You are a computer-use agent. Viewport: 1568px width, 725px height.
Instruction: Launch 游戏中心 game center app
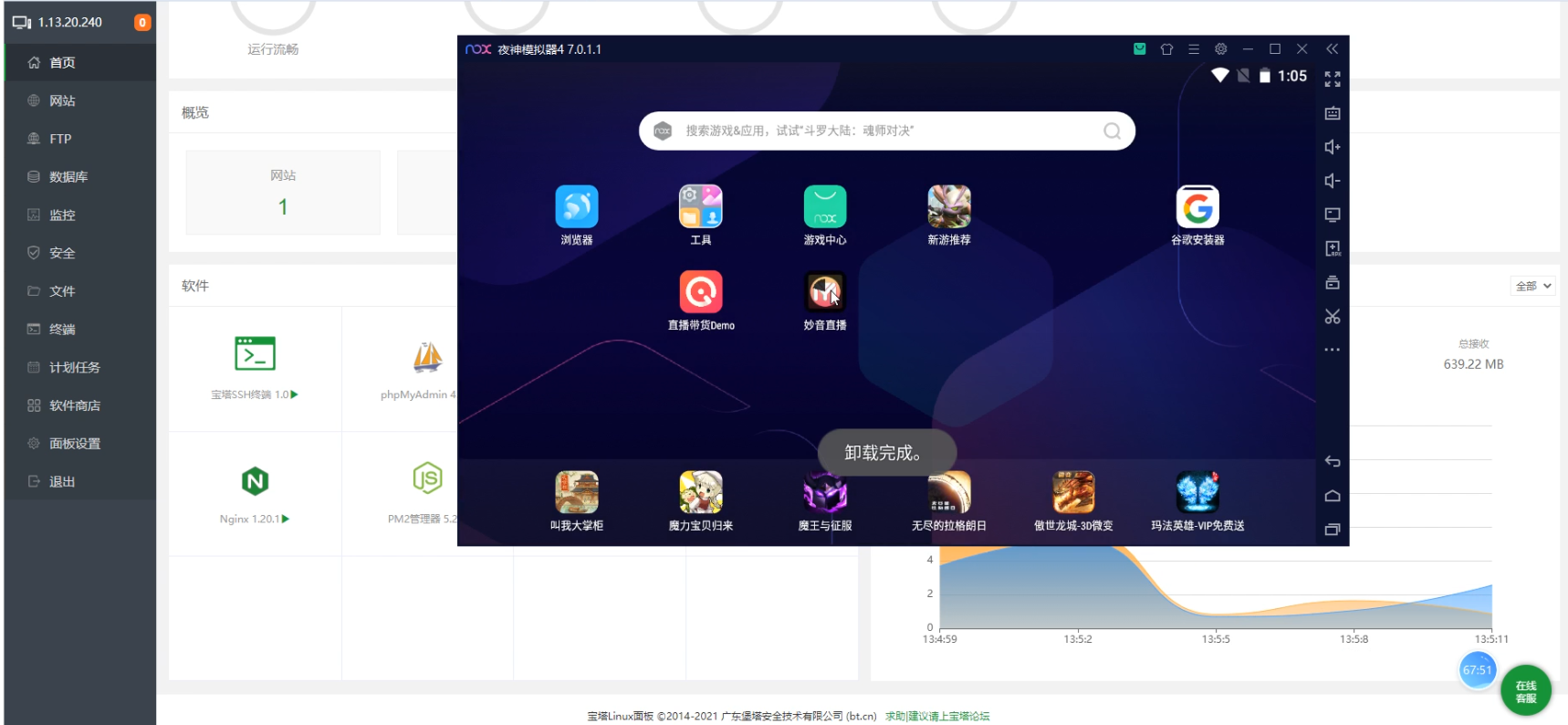pos(825,207)
